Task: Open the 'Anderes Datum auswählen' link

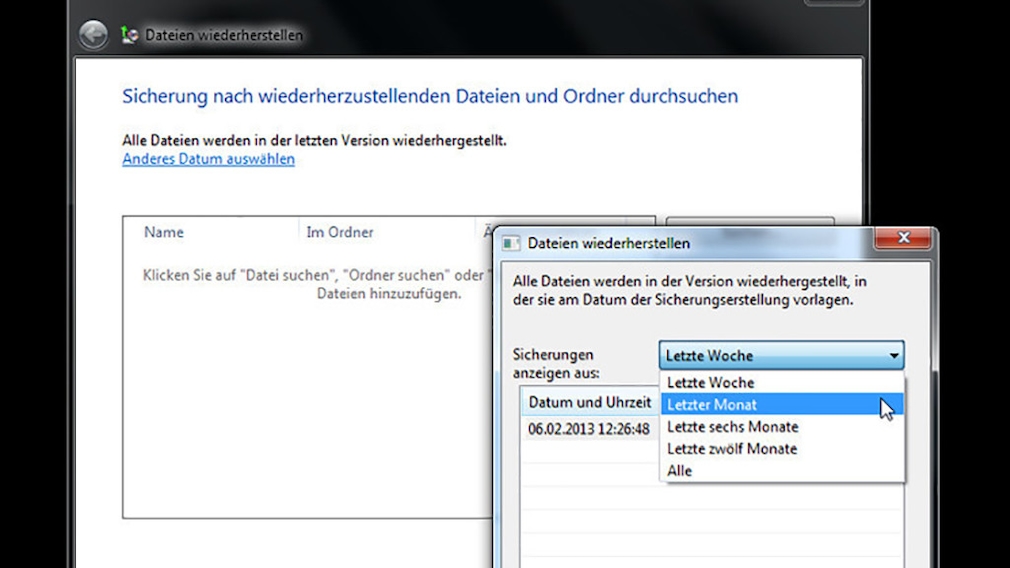Action: [x=209, y=159]
